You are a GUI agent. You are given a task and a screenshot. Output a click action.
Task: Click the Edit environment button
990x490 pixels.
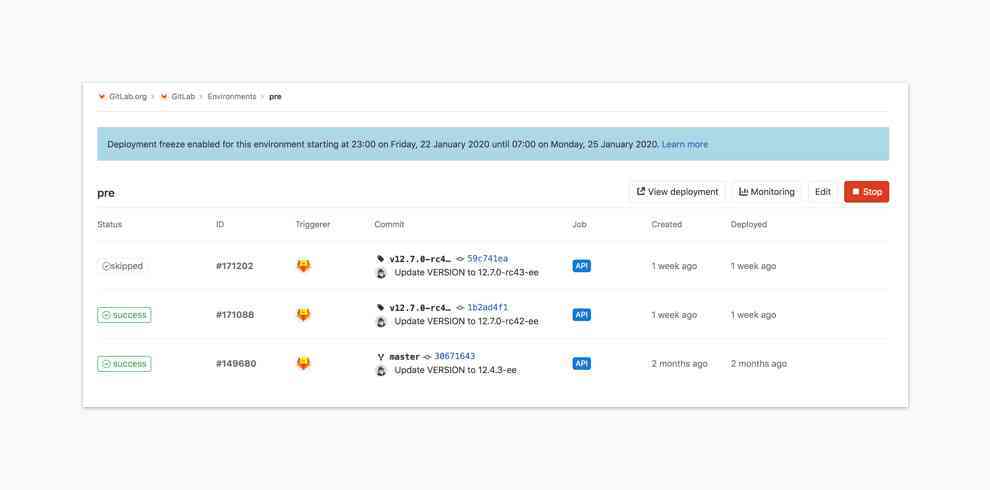[x=822, y=192]
